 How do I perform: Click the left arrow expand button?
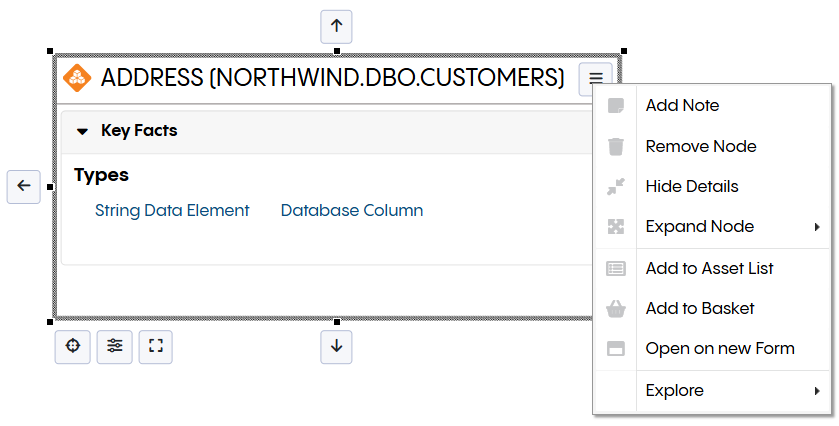click(x=24, y=187)
